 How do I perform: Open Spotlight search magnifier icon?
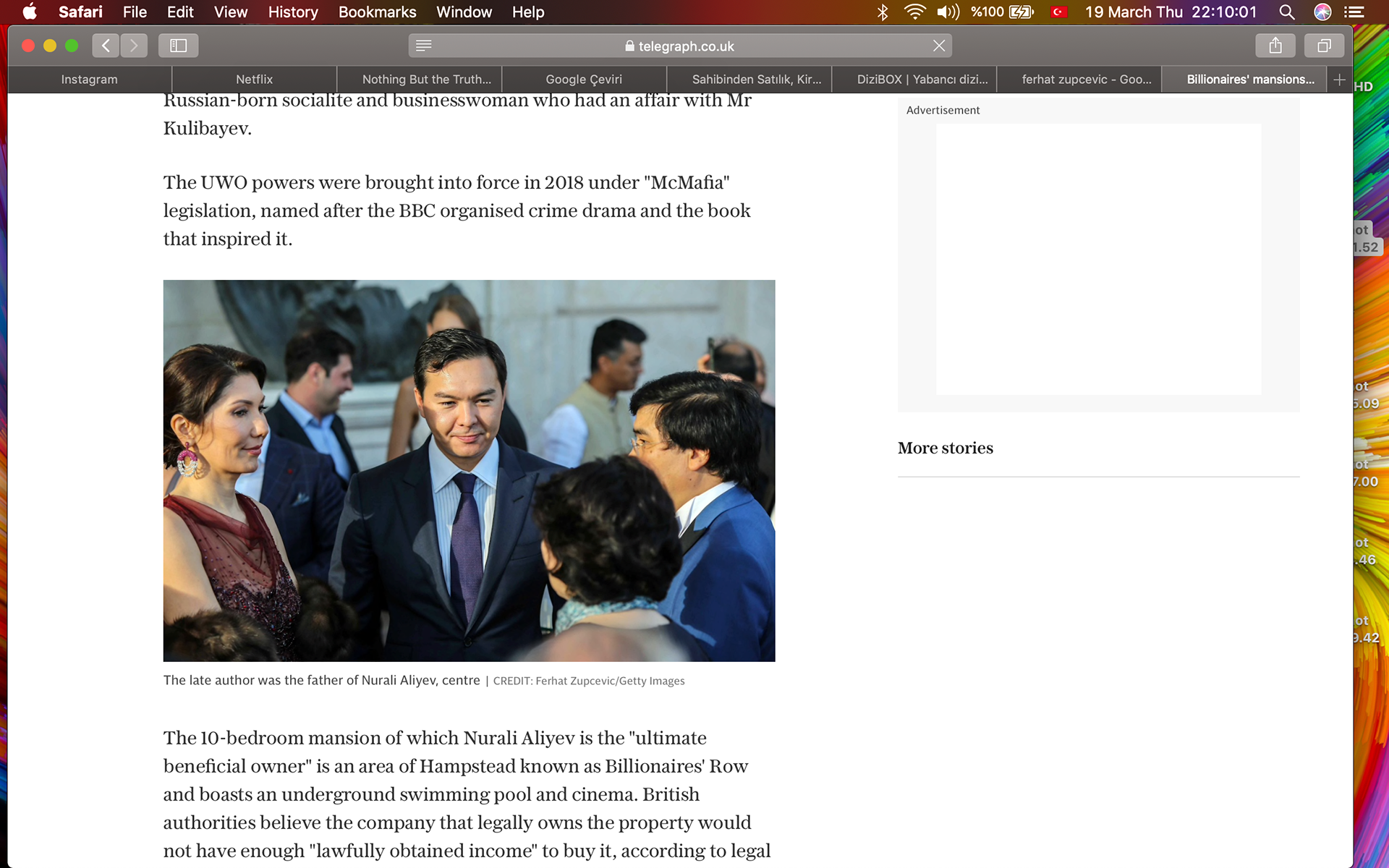(x=1286, y=12)
